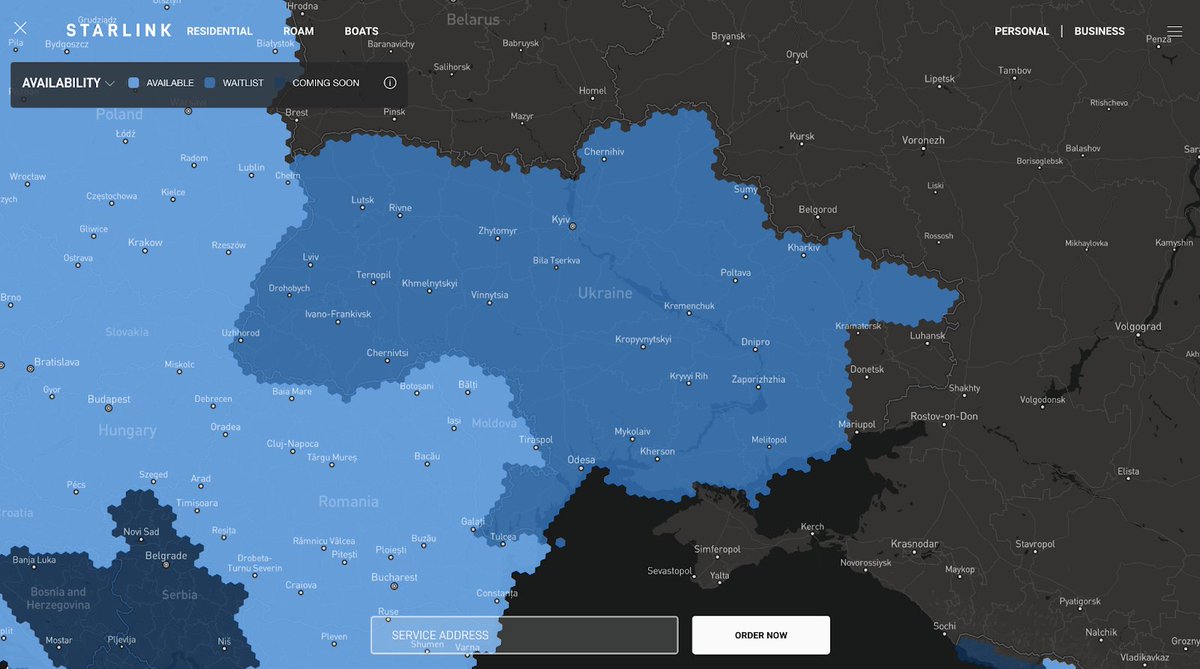Screen dimensions: 1200x669
Task: Click the Coming Soon legend swatch
Action: click(280, 83)
